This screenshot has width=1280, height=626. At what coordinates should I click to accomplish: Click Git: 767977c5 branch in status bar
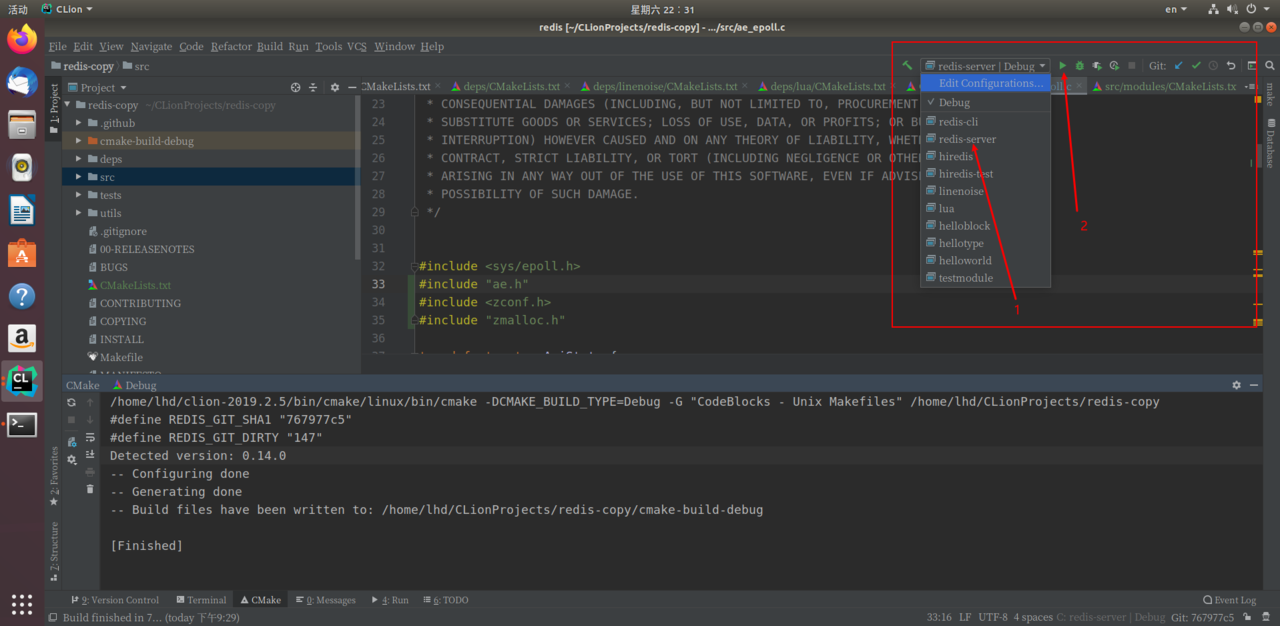click(1203, 618)
